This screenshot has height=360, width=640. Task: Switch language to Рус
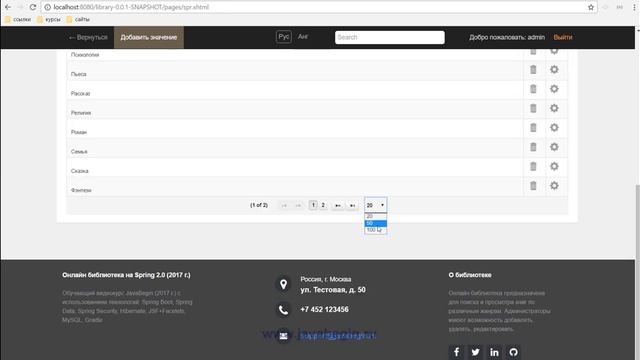(284, 37)
